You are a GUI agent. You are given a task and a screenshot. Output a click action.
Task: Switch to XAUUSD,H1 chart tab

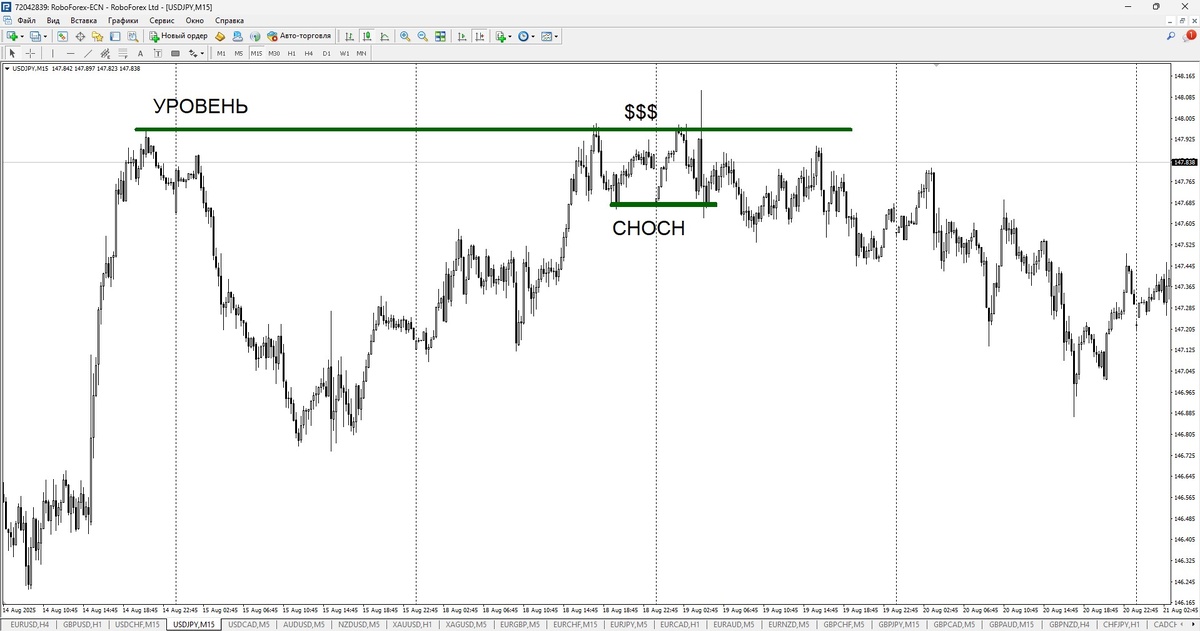(x=412, y=624)
